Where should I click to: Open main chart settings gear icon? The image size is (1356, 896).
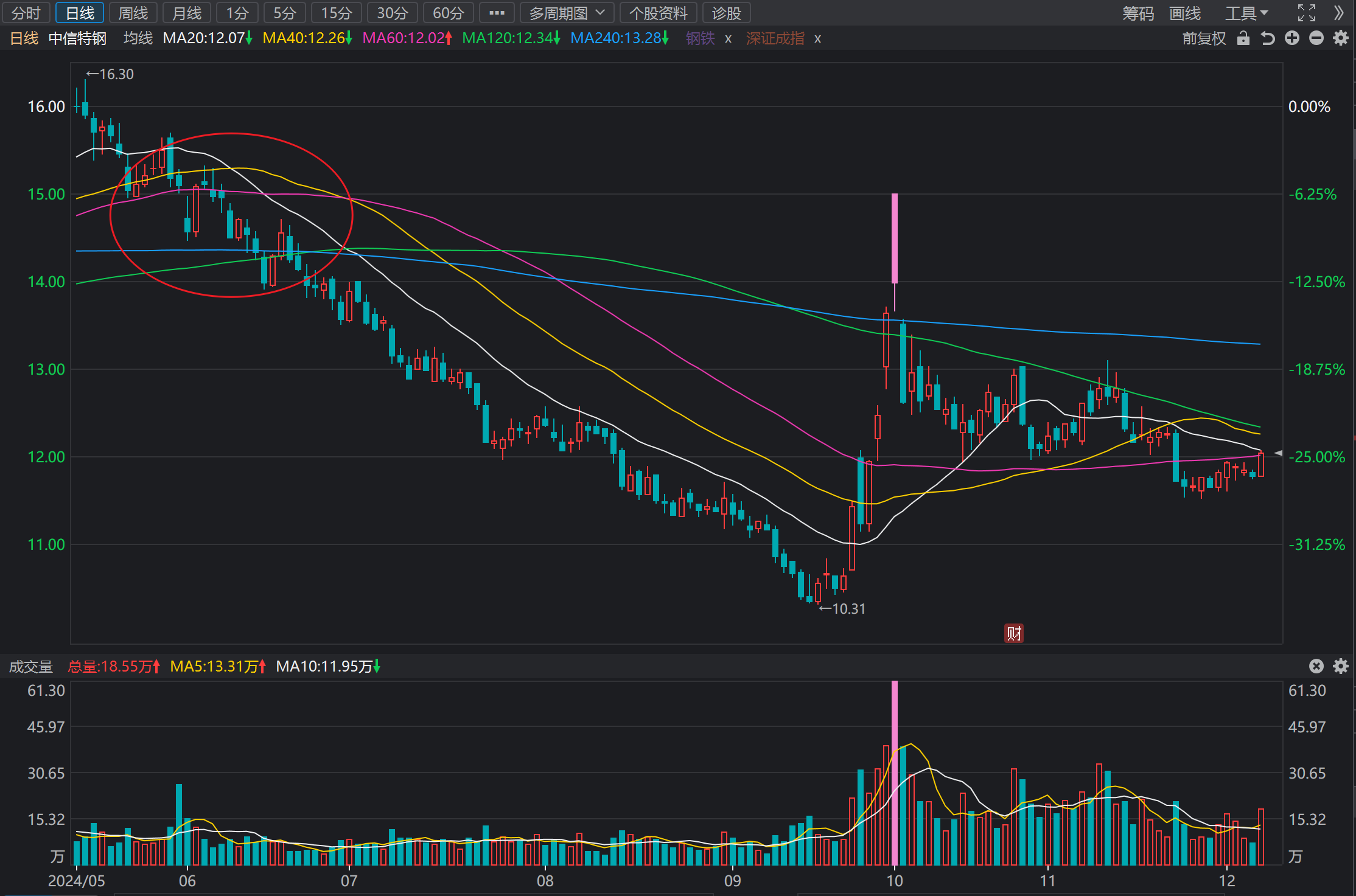pyautogui.click(x=1341, y=38)
